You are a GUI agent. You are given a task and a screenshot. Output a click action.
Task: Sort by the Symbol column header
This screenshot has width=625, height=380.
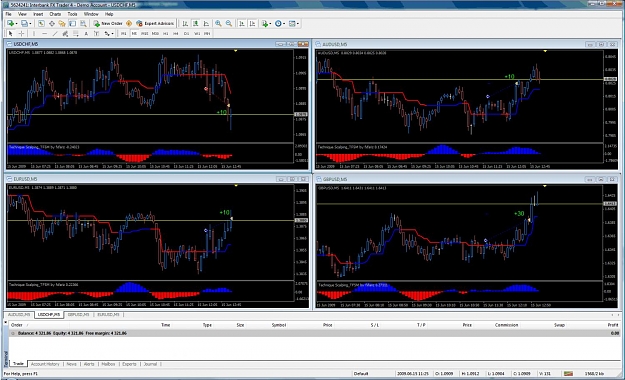(279, 325)
